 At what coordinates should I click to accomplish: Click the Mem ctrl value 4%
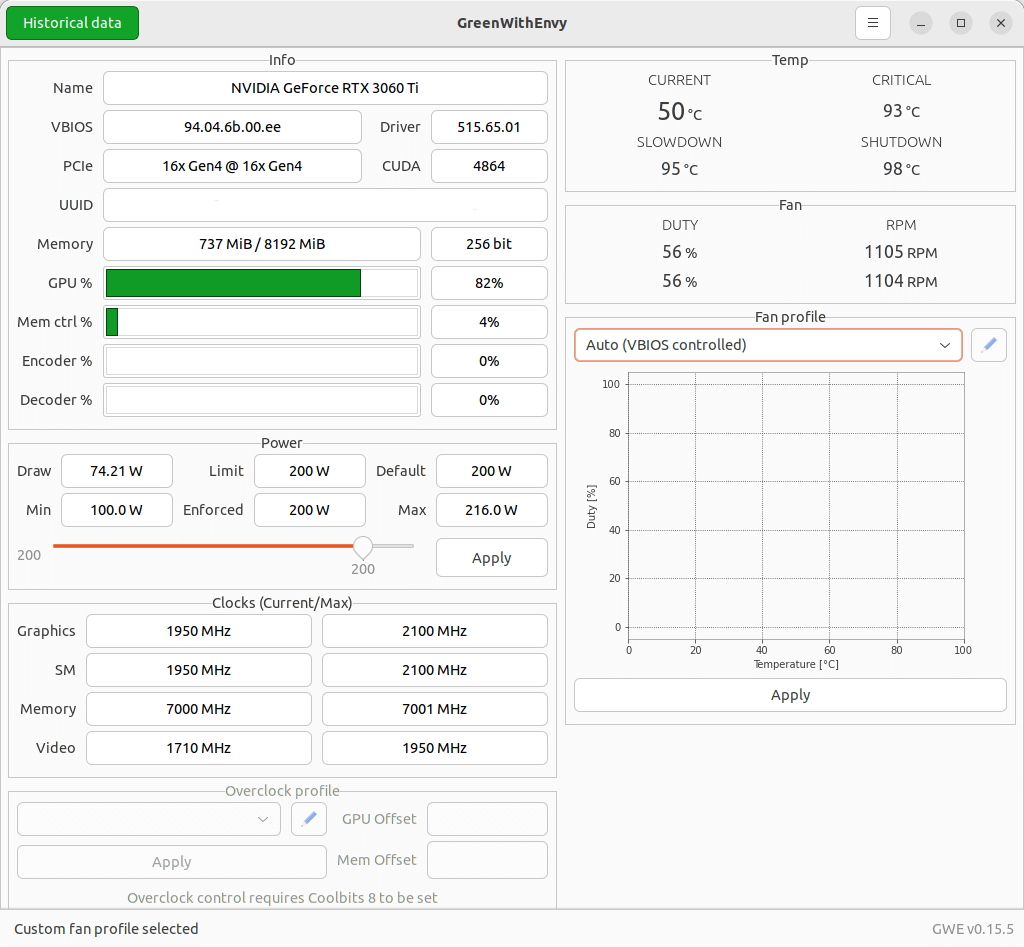[489, 322]
